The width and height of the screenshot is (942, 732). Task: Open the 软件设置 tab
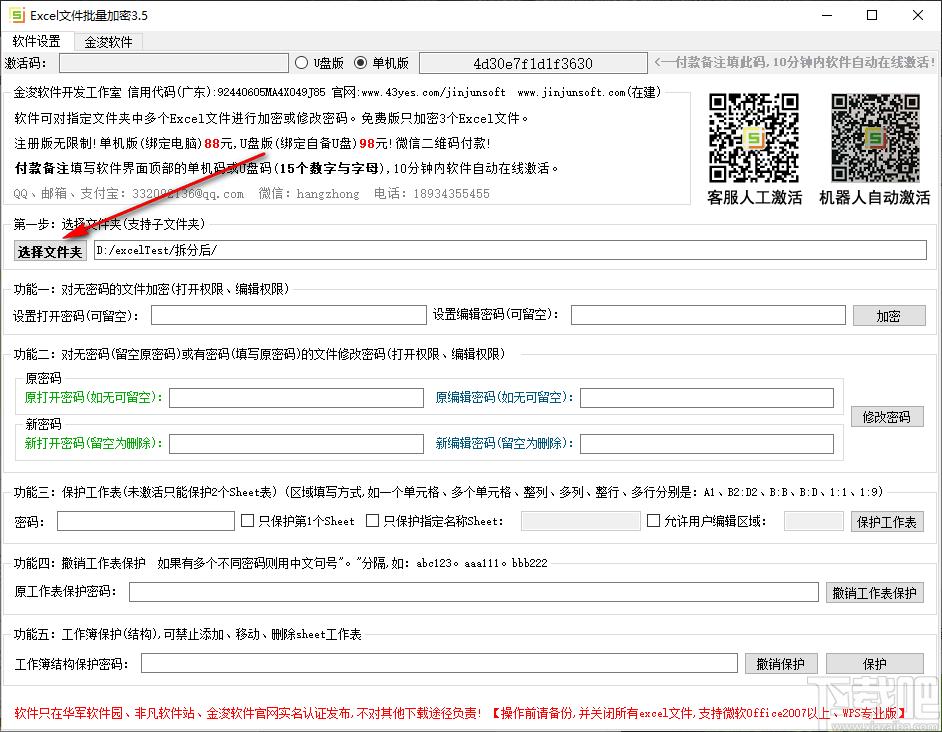coord(37,41)
